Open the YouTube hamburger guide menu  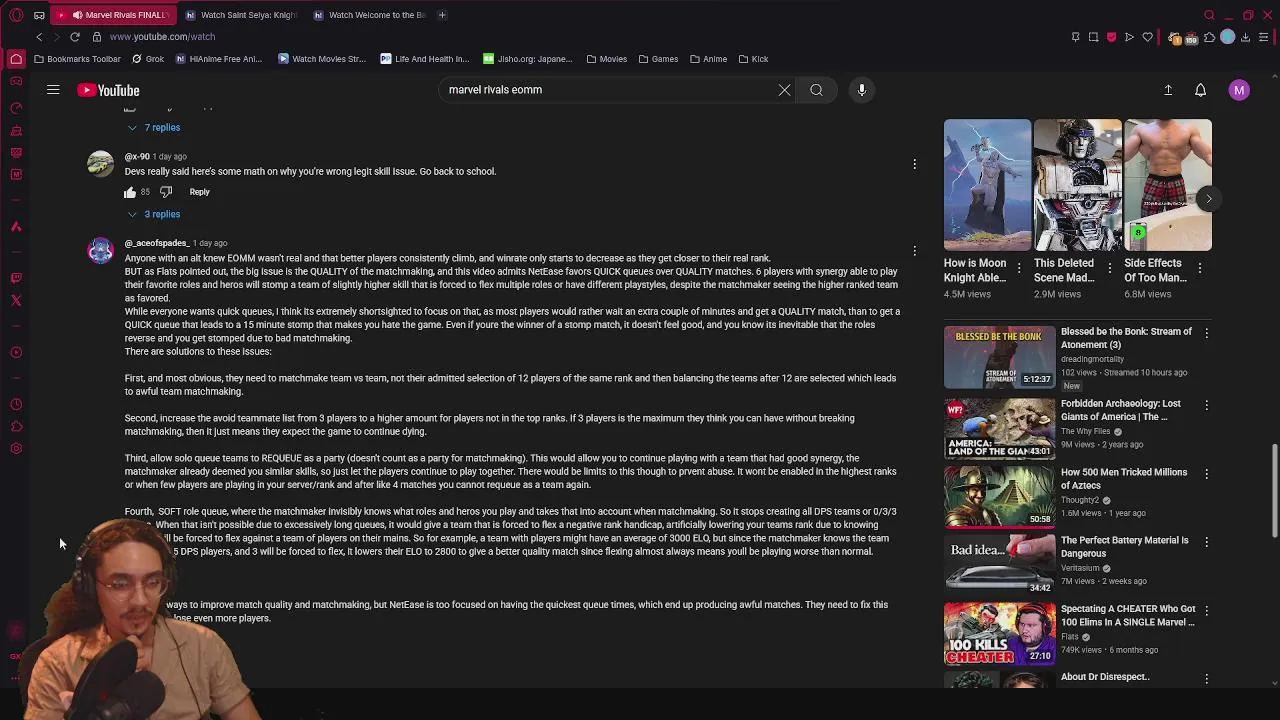tap(53, 90)
